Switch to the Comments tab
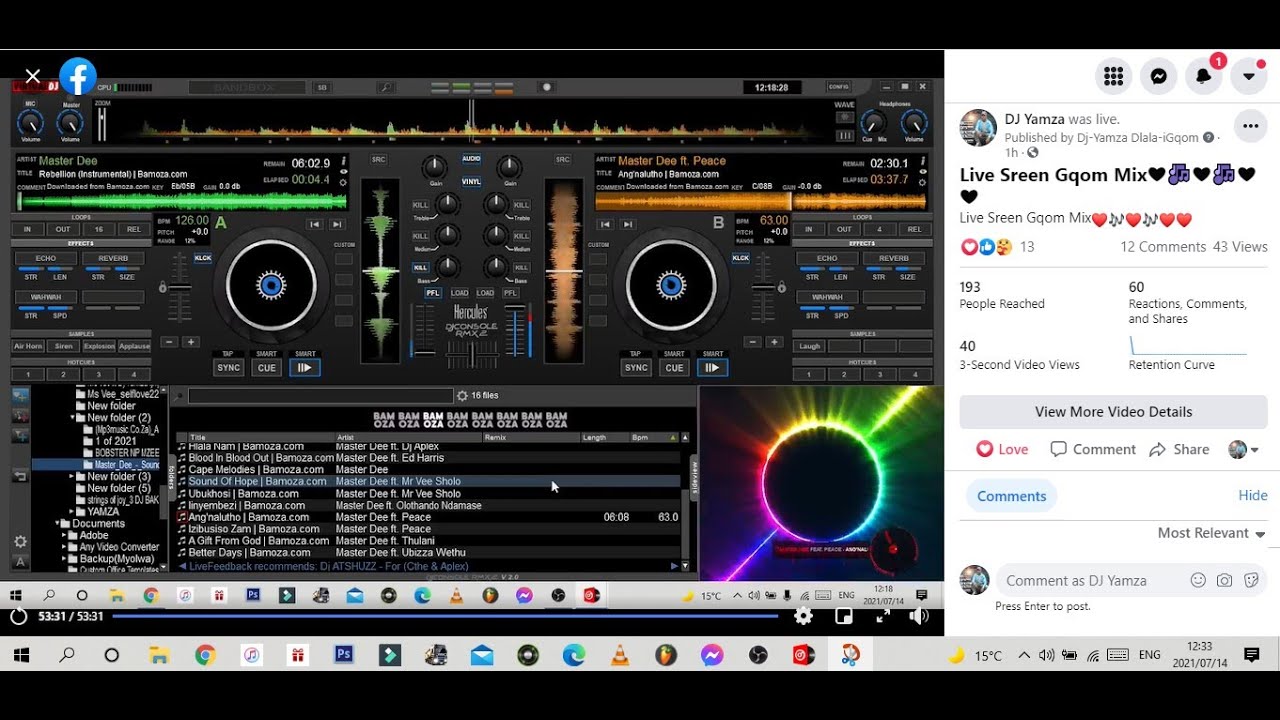The height and width of the screenshot is (720, 1280). point(1011,496)
